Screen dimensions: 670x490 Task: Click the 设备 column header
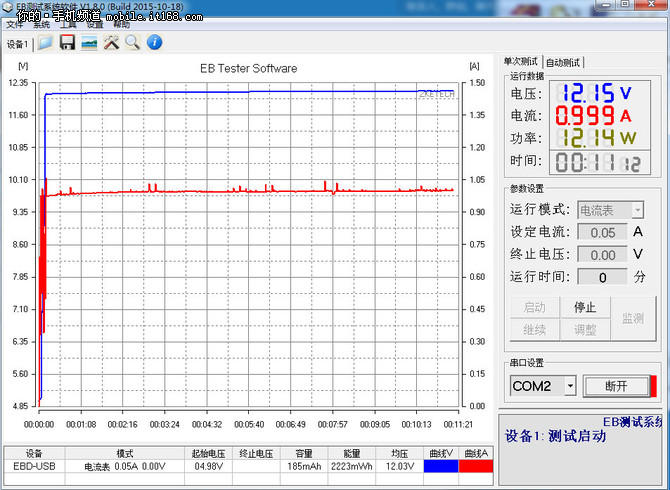tap(34, 453)
